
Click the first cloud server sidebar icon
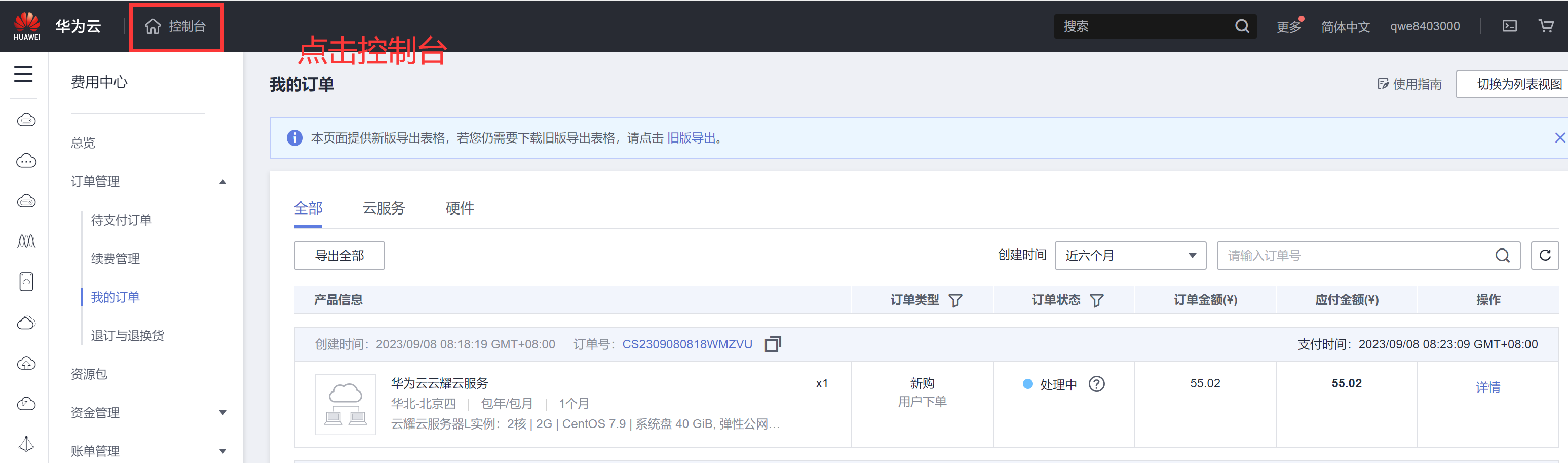25,119
